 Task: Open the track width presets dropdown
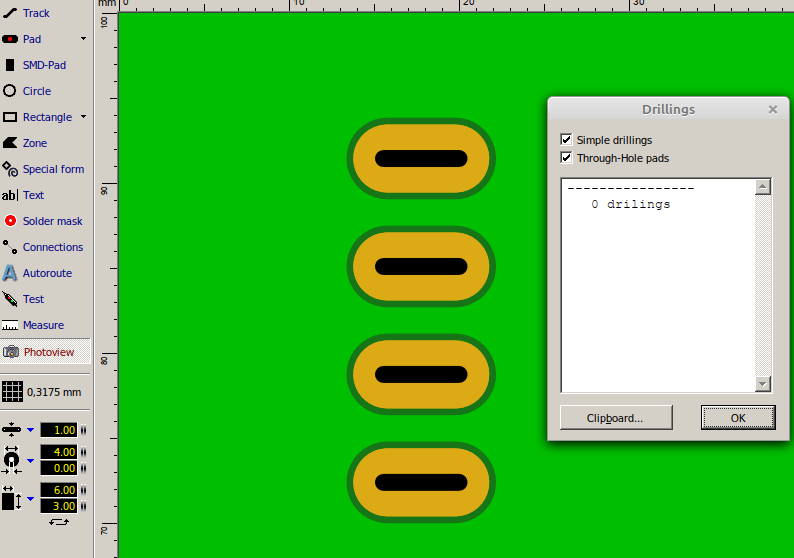coord(30,430)
